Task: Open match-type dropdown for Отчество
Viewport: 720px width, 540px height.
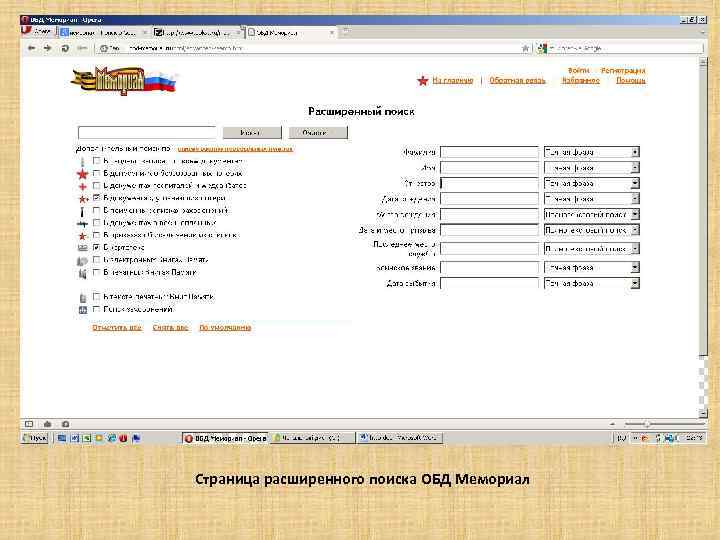Action: coord(591,184)
